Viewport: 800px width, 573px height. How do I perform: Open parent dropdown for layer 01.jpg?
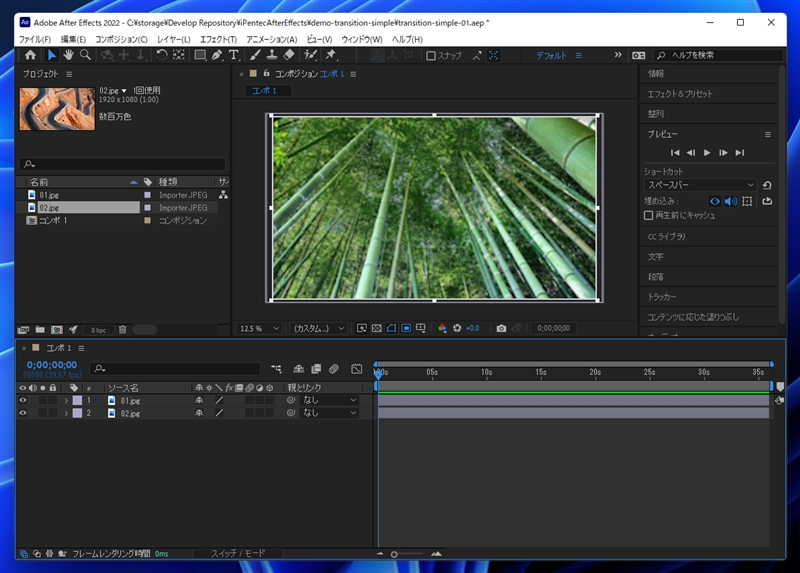coord(329,401)
